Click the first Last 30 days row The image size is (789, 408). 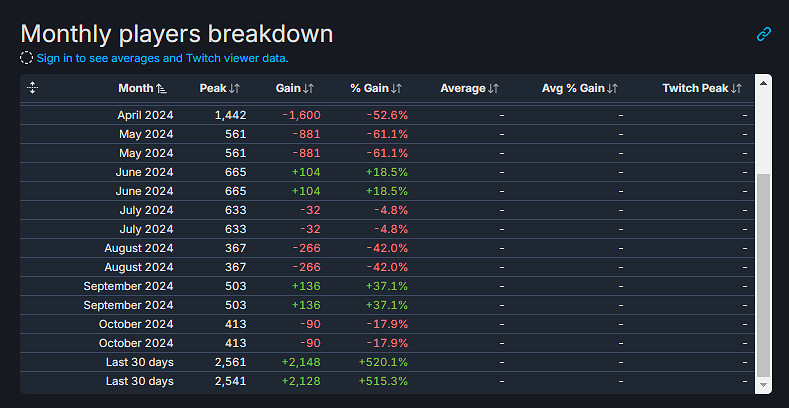tap(140, 362)
